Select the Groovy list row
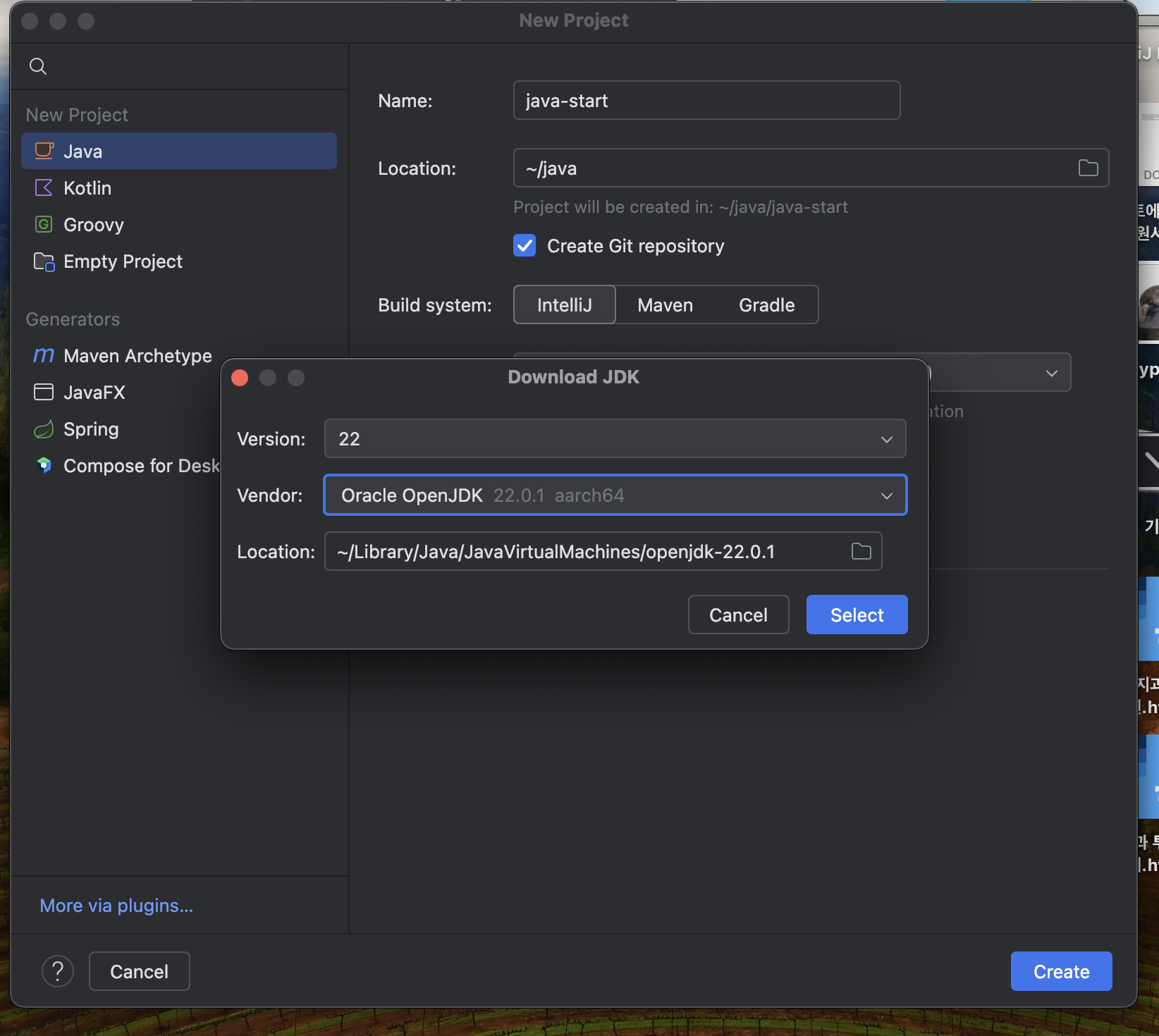Screen dimensions: 1159x1036 click(179, 224)
